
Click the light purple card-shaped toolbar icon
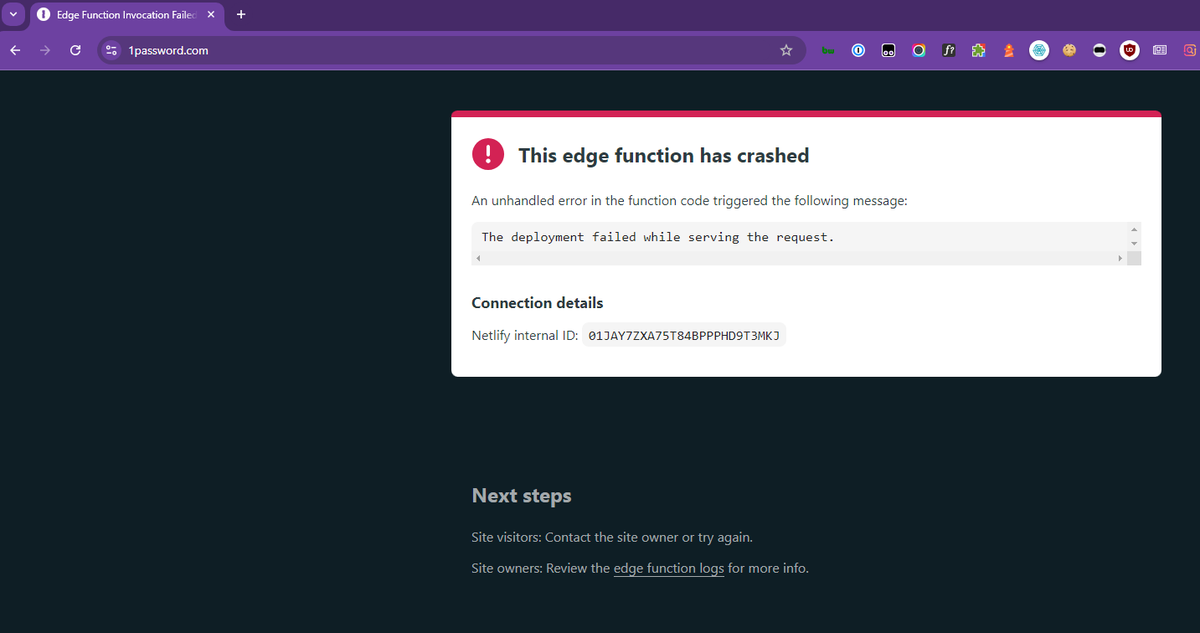(1160, 50)
